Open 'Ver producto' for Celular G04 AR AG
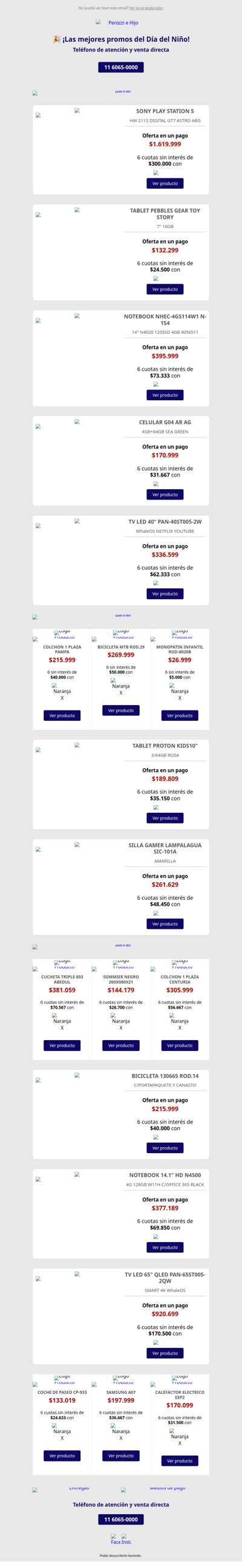The height and width of the screenshot is (1568, 242). pyautogui.click(x=165, y=494)
